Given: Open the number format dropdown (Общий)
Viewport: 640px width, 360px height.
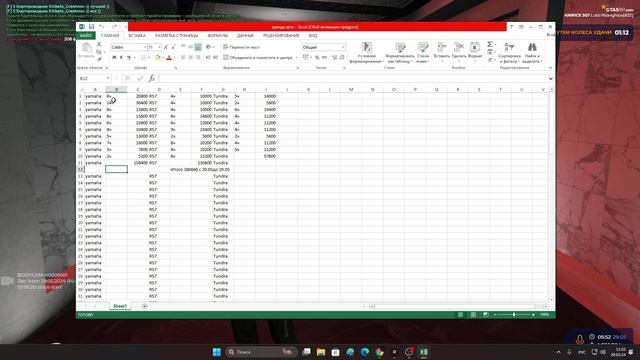Looking at the screenshot, I should pyautogui.click(x=343, y=47).
